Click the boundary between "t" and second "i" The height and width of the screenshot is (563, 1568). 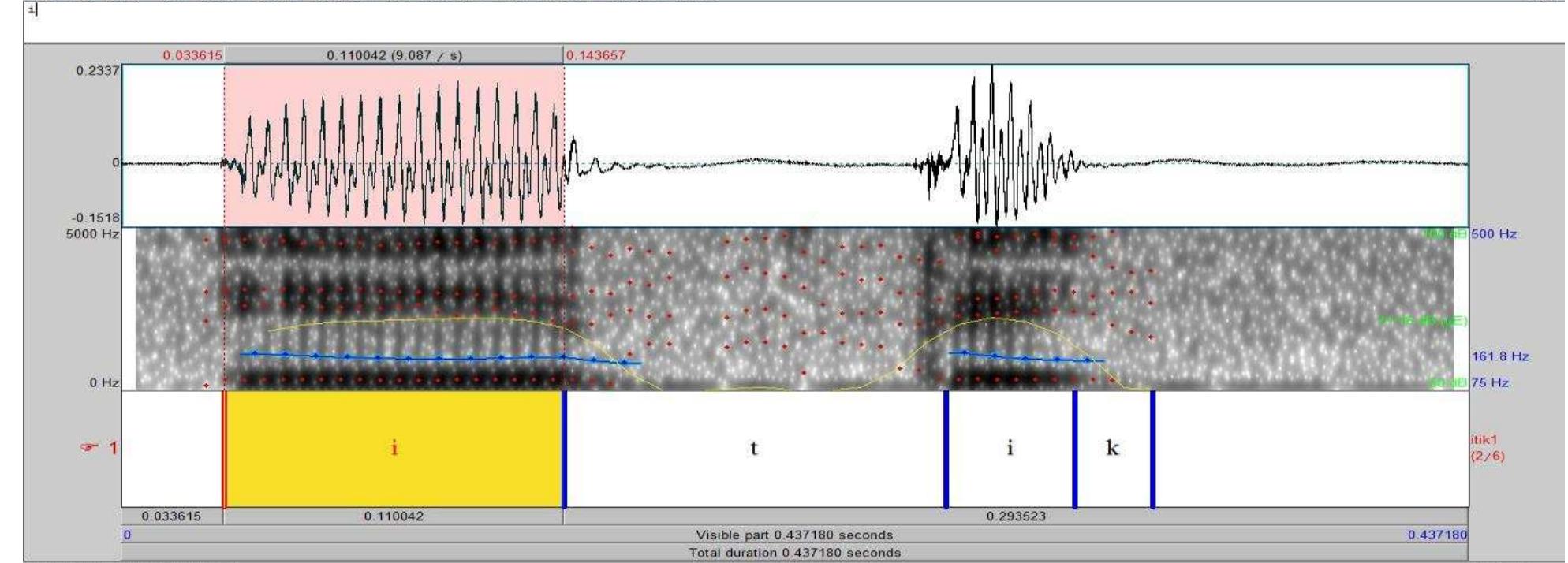pos(946,449)
